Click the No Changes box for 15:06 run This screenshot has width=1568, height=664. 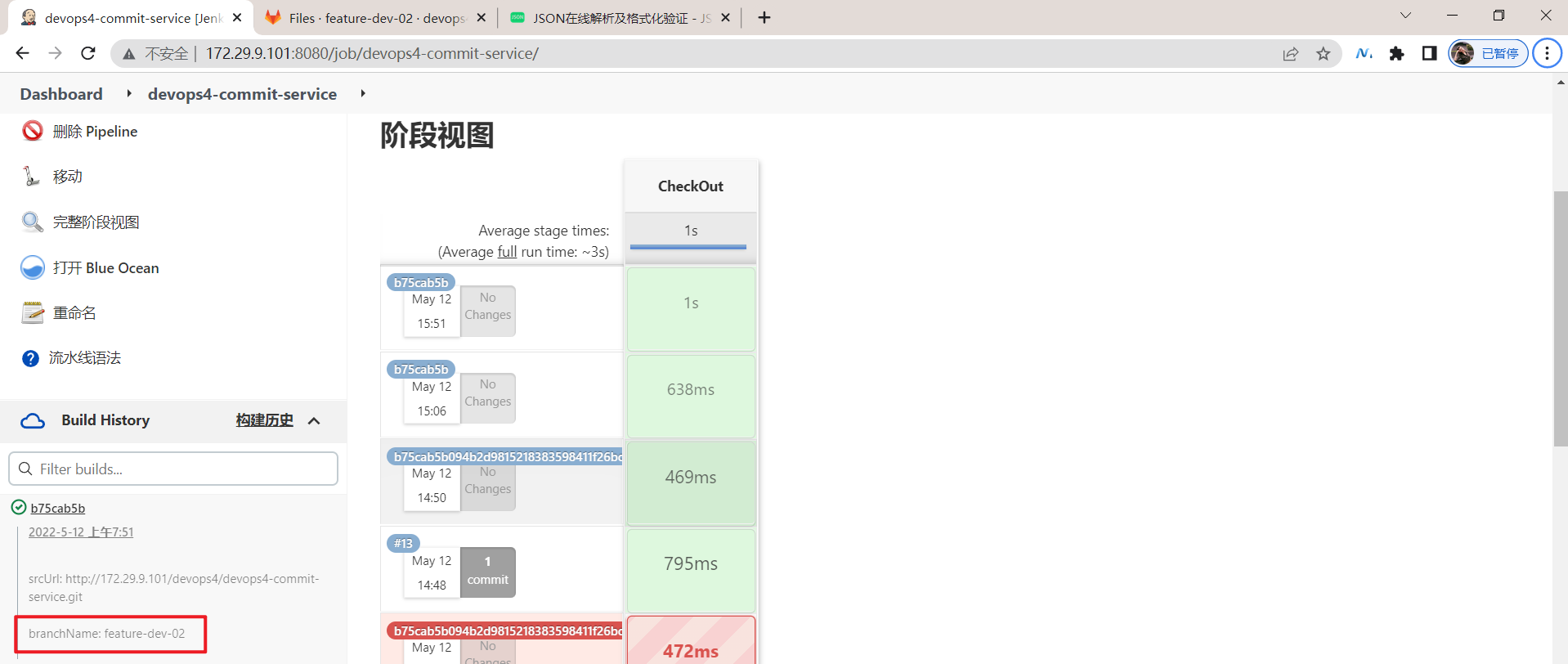[488, 397]
